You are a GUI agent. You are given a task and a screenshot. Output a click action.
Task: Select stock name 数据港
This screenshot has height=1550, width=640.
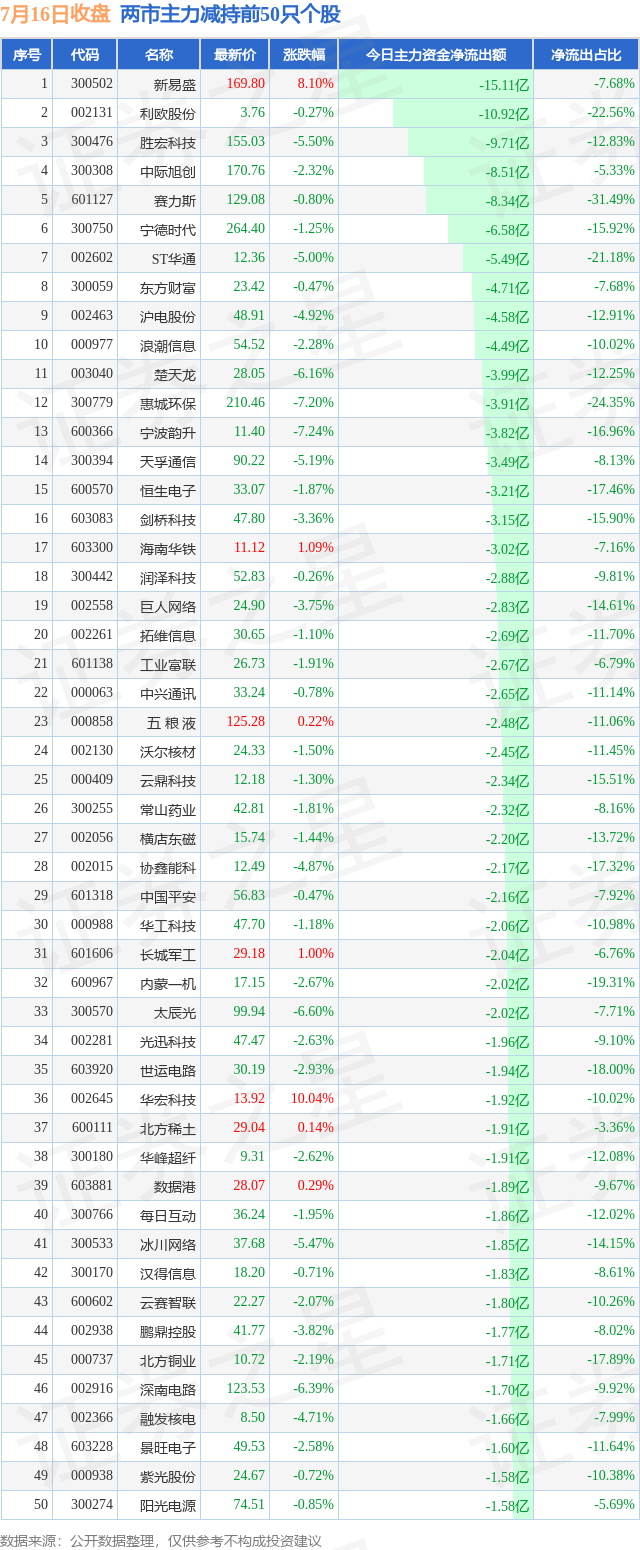pyautogui.click(x=175, y=1187)
